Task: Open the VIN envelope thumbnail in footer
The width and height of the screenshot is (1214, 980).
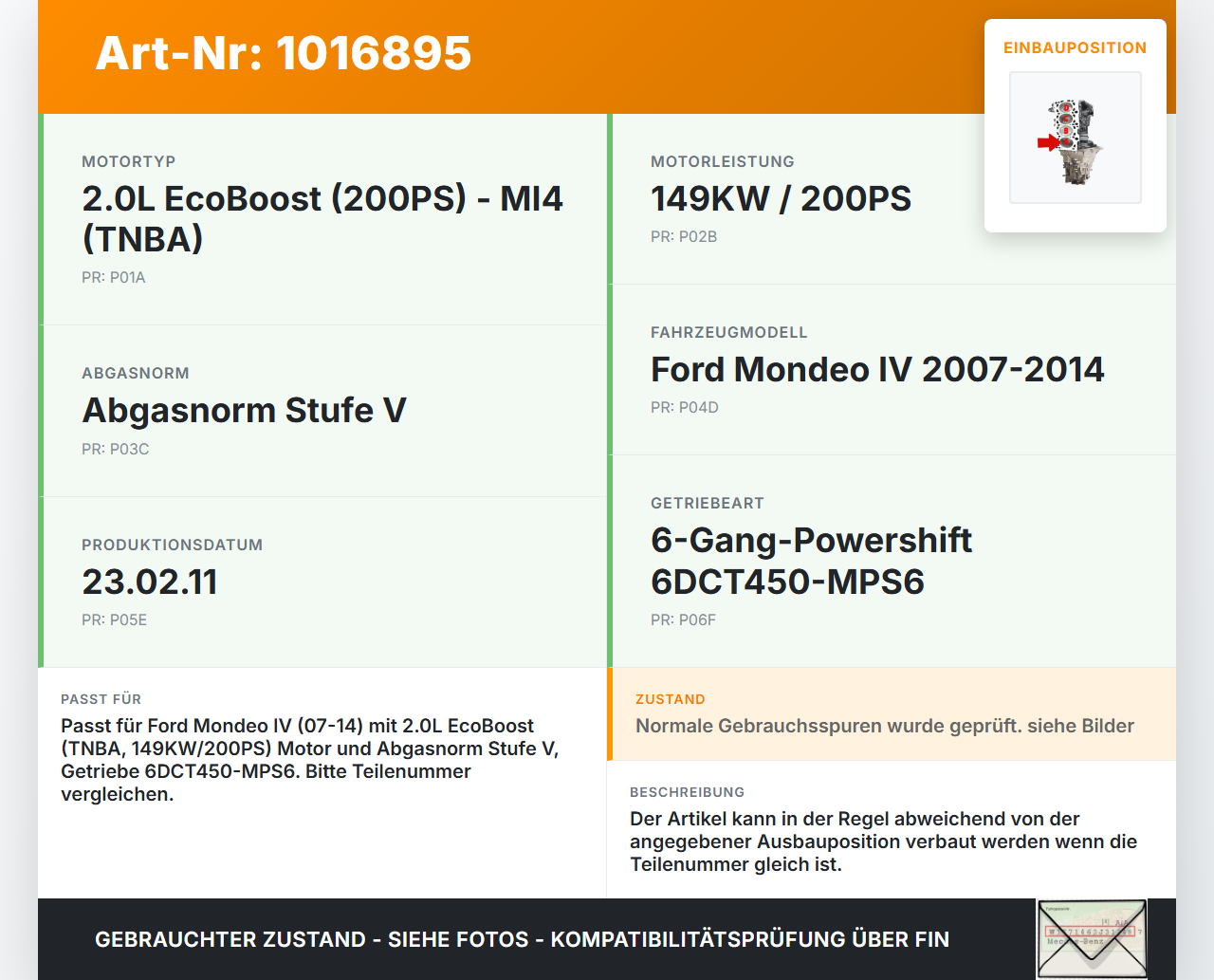Action: [1092, 939]
